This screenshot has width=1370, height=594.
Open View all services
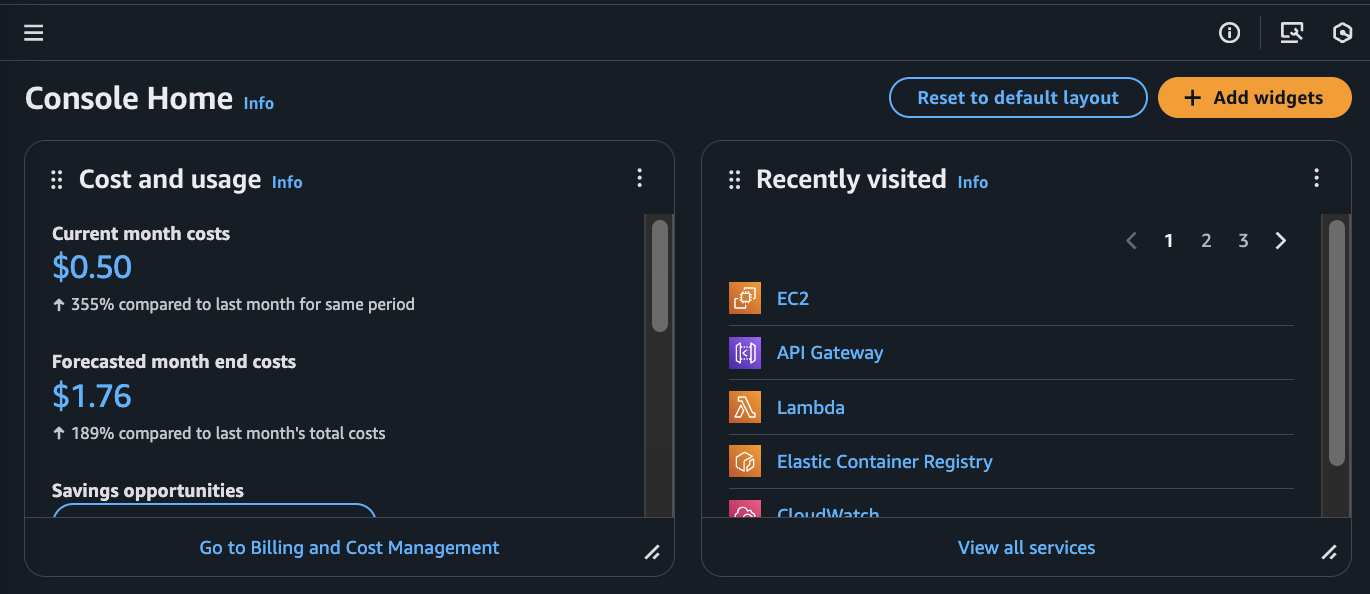pos(1026,547)
